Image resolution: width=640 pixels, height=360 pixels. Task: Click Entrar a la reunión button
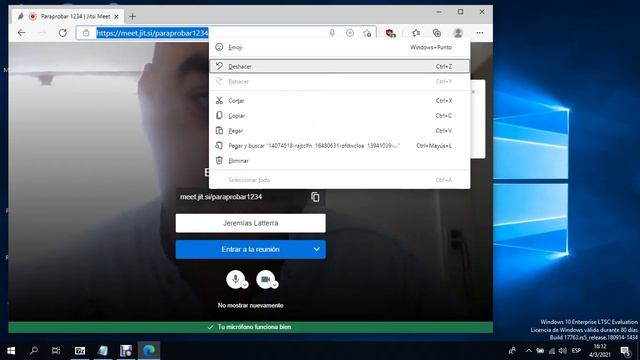[251, 249]
